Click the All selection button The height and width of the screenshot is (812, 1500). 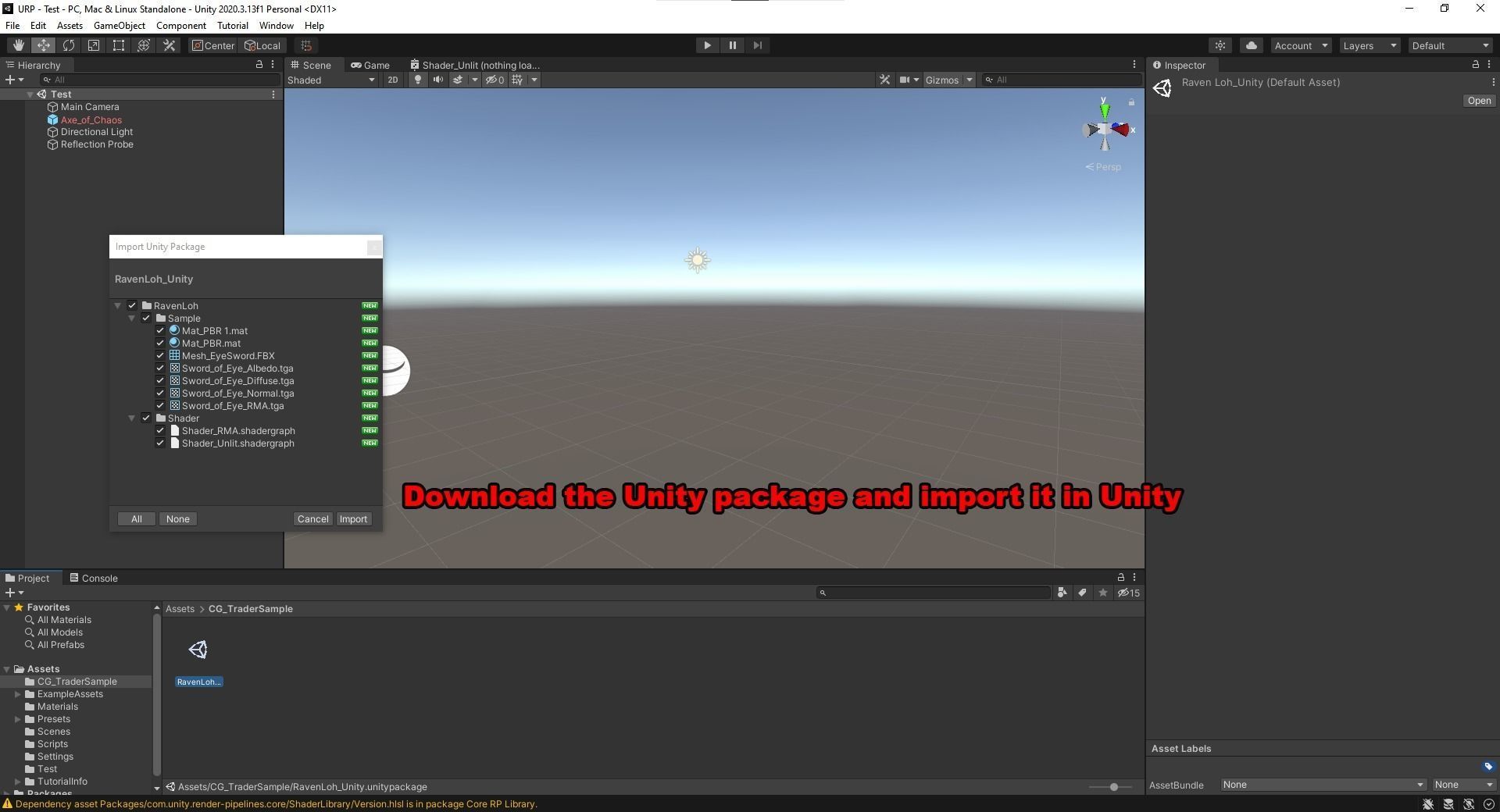(136, 519)
